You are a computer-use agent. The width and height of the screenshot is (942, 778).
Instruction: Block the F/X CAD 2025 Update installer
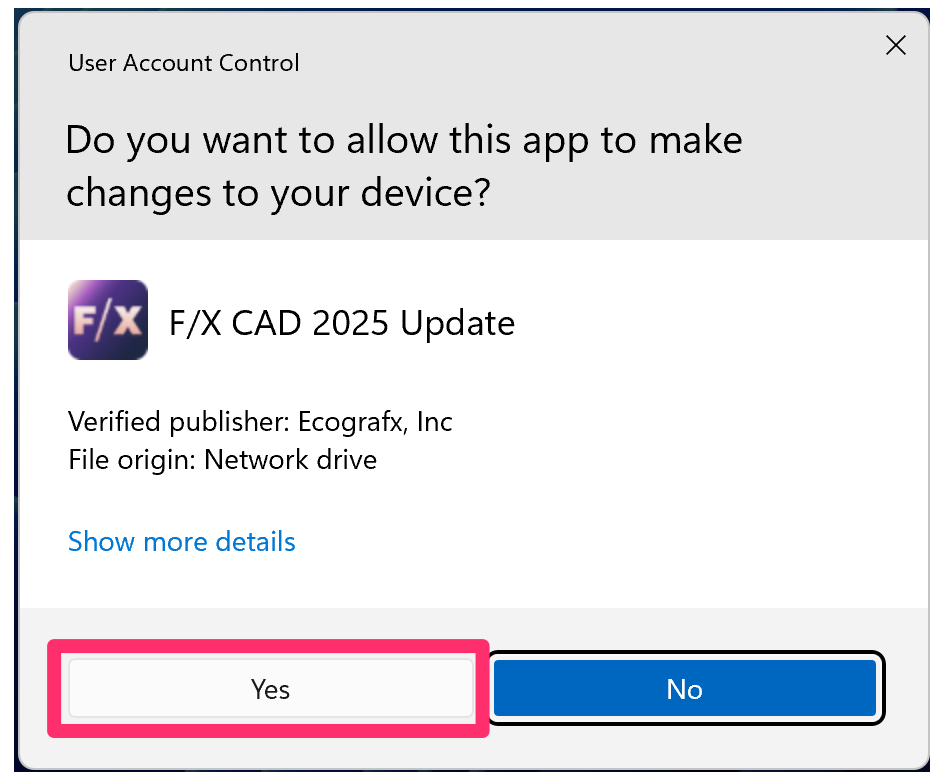[x=685, y=688]
